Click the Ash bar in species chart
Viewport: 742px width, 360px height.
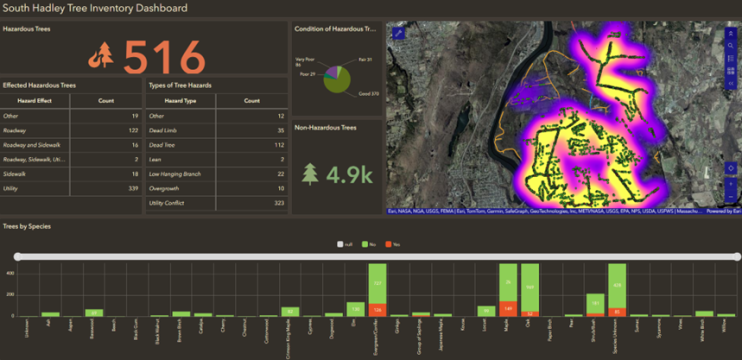(51, 314)
